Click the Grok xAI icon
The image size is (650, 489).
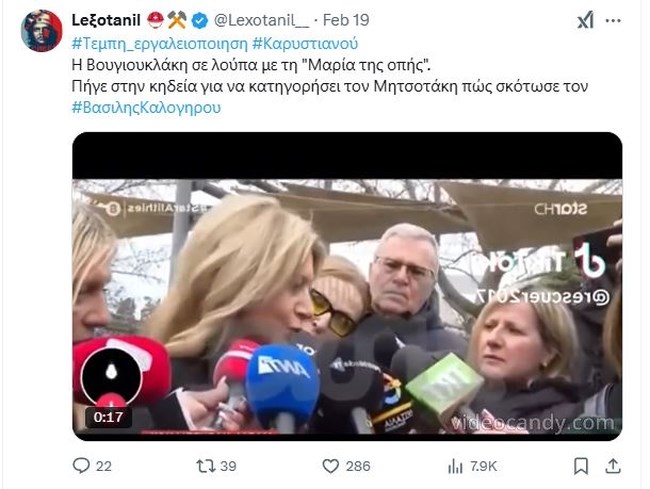click(x=586, y=20)
